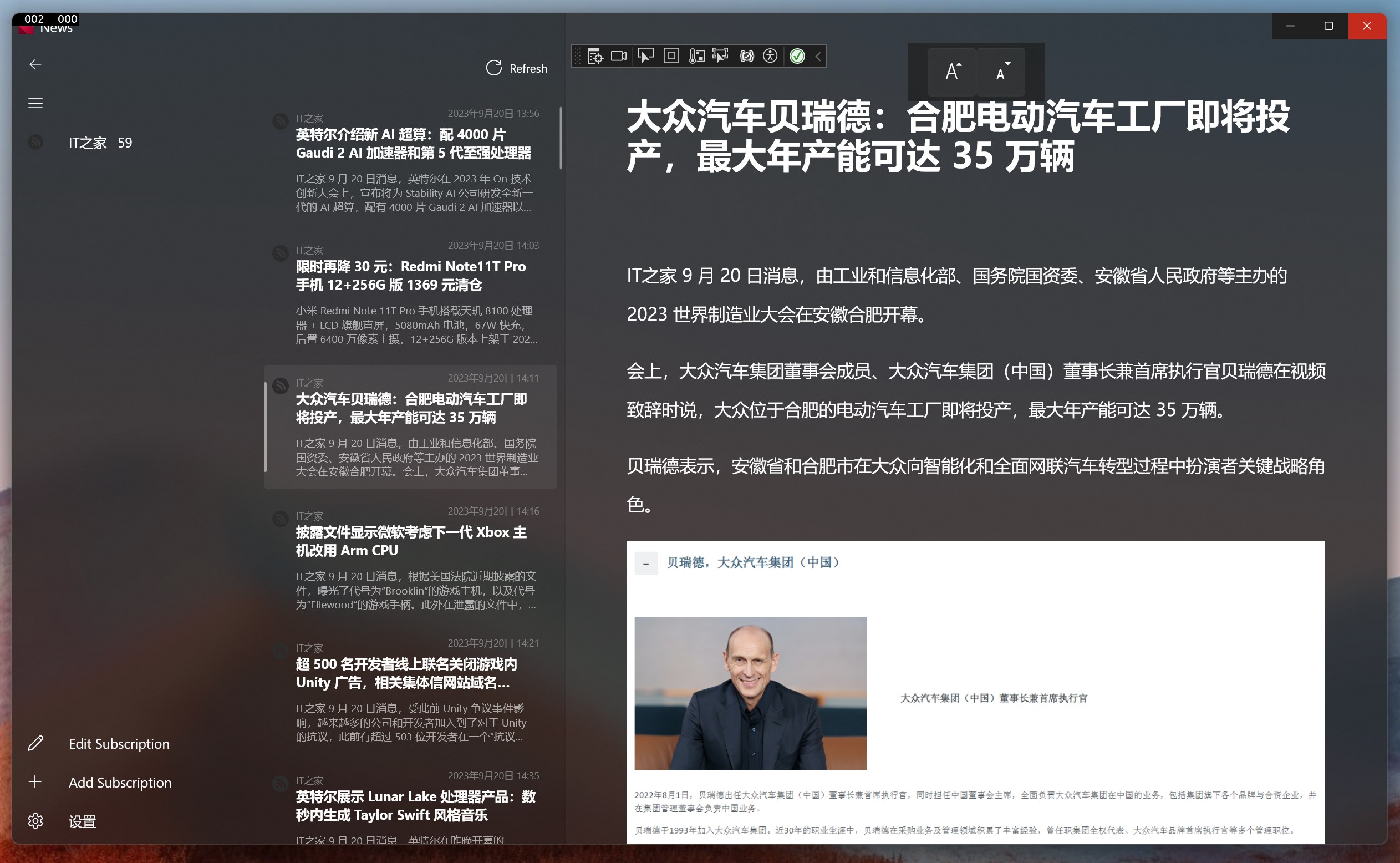The image size is (1400, 863).
Task: Enable Select Element cursor tool
Action: point(645,56)
